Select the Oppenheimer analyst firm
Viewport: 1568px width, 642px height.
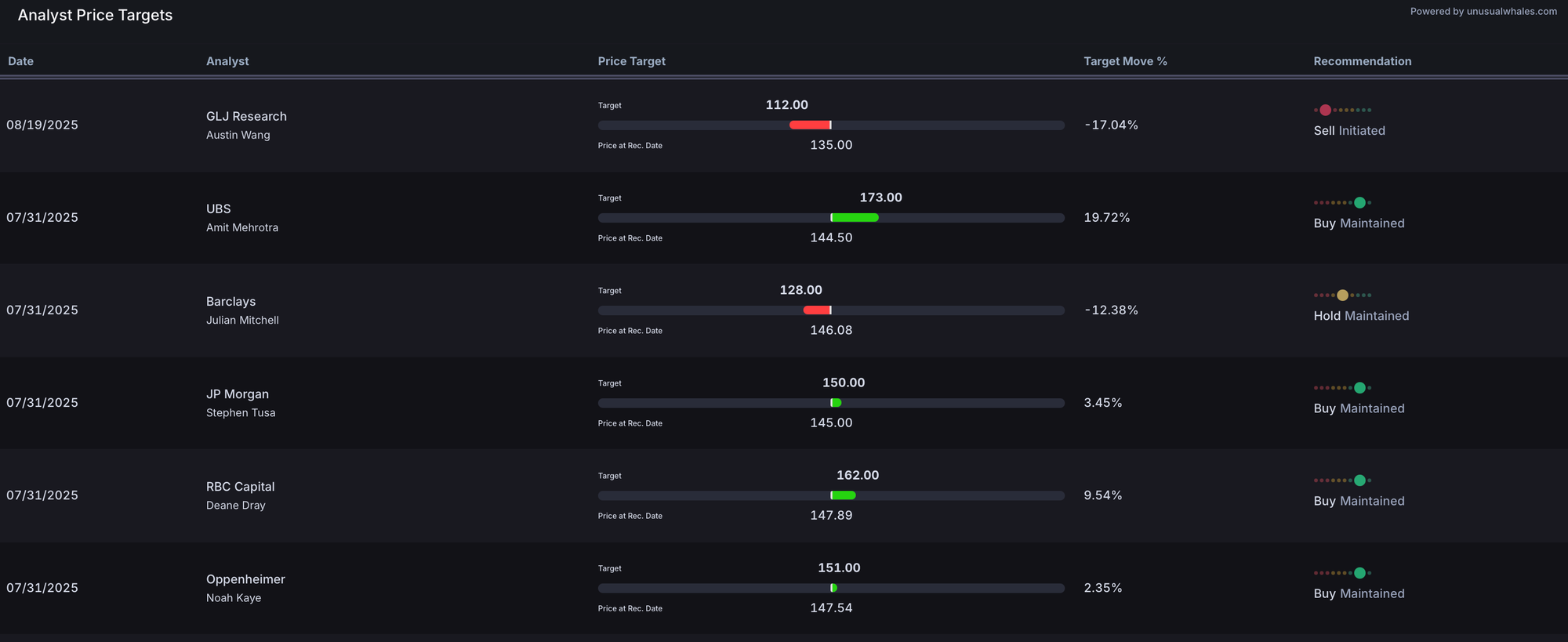(x=245, y=579)
